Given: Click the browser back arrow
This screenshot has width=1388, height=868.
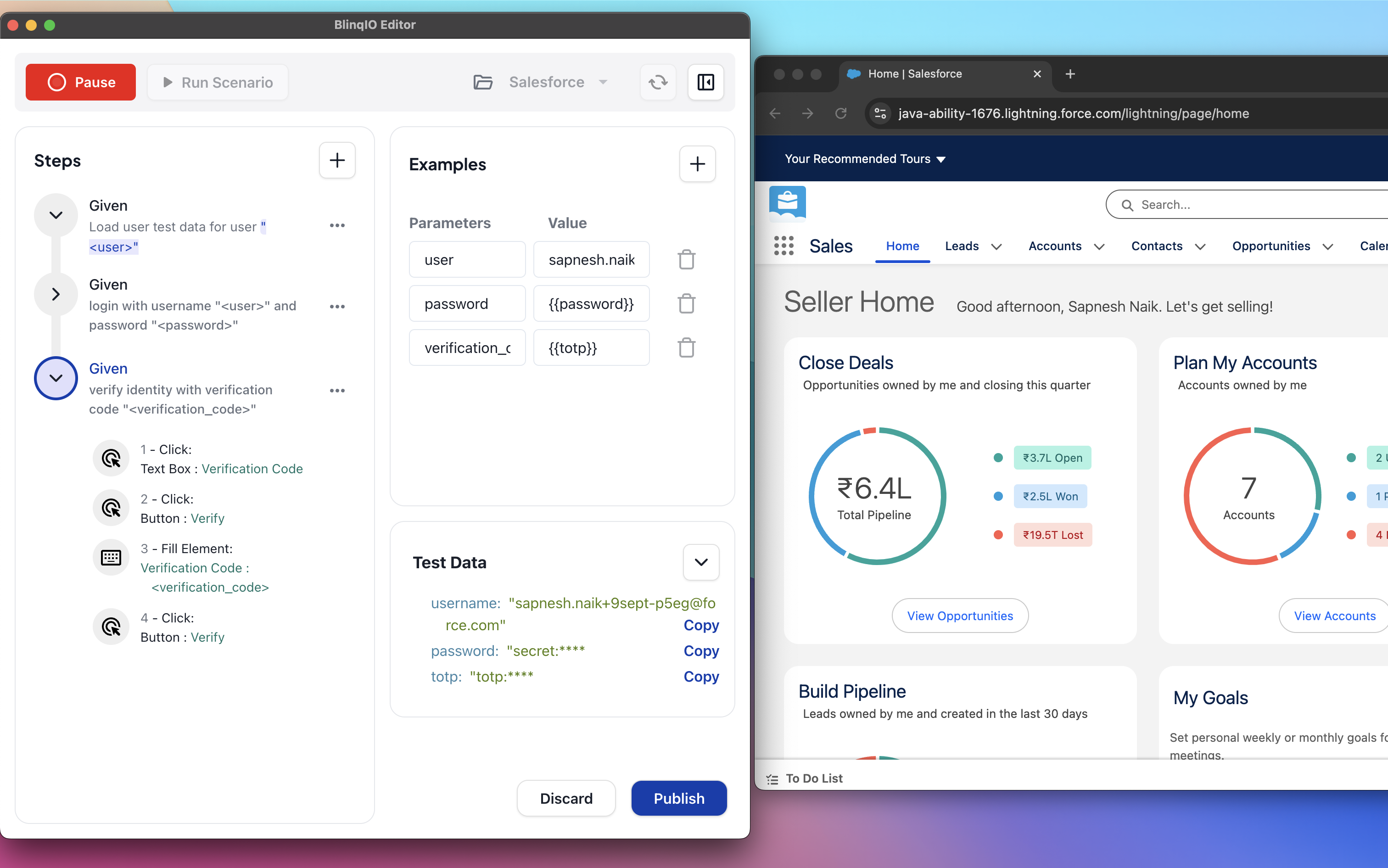Looking at the screenshot, I should pos(775,114).
